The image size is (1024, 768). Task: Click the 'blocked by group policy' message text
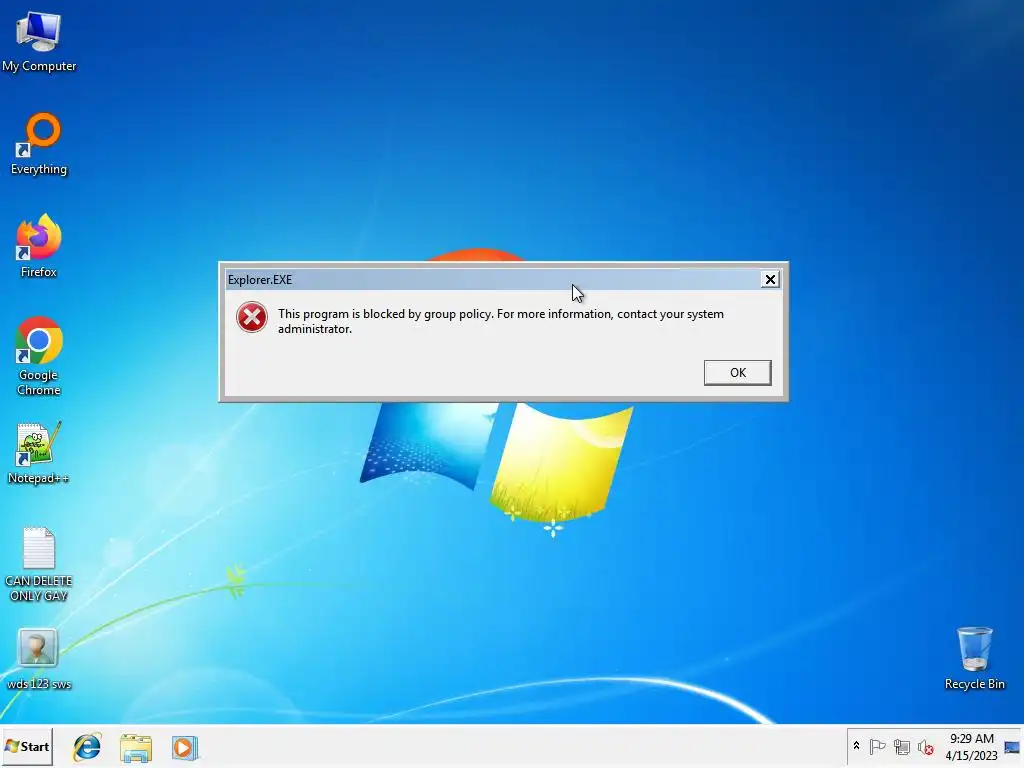point(500,321)
